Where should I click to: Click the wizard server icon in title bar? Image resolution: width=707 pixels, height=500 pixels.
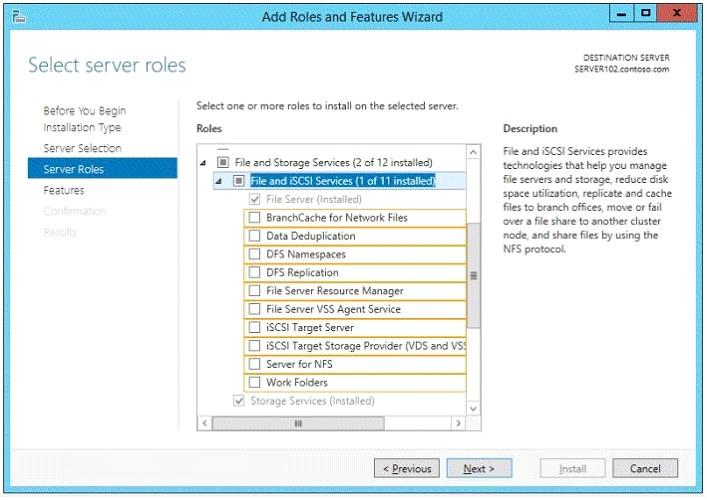pos(18,17)
